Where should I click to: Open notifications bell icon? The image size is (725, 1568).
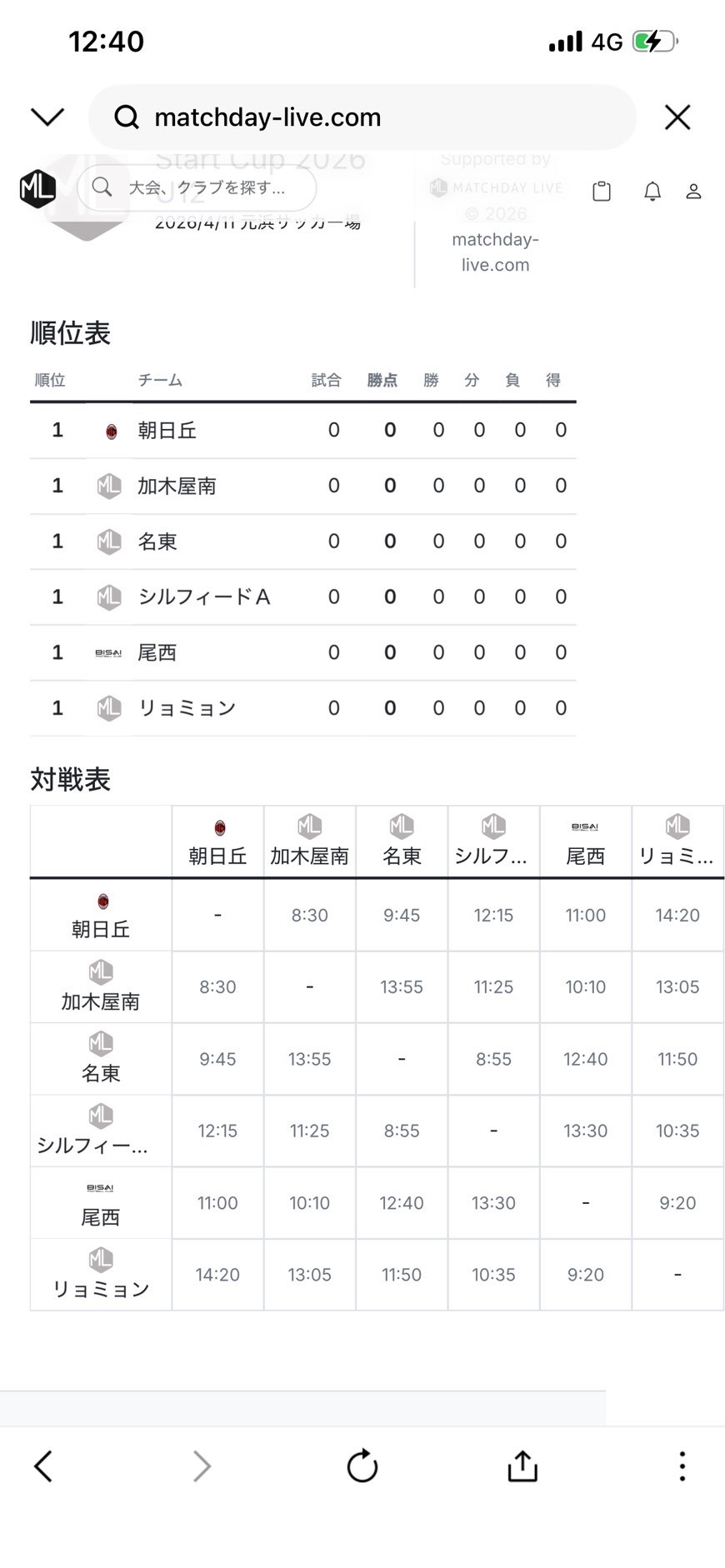(652, 192)
